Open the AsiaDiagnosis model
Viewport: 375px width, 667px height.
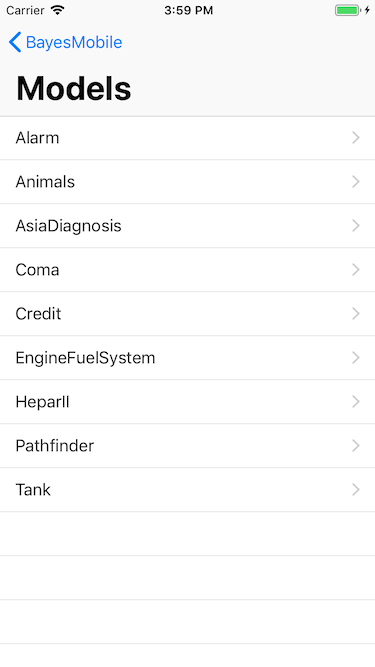coord(188,226)
